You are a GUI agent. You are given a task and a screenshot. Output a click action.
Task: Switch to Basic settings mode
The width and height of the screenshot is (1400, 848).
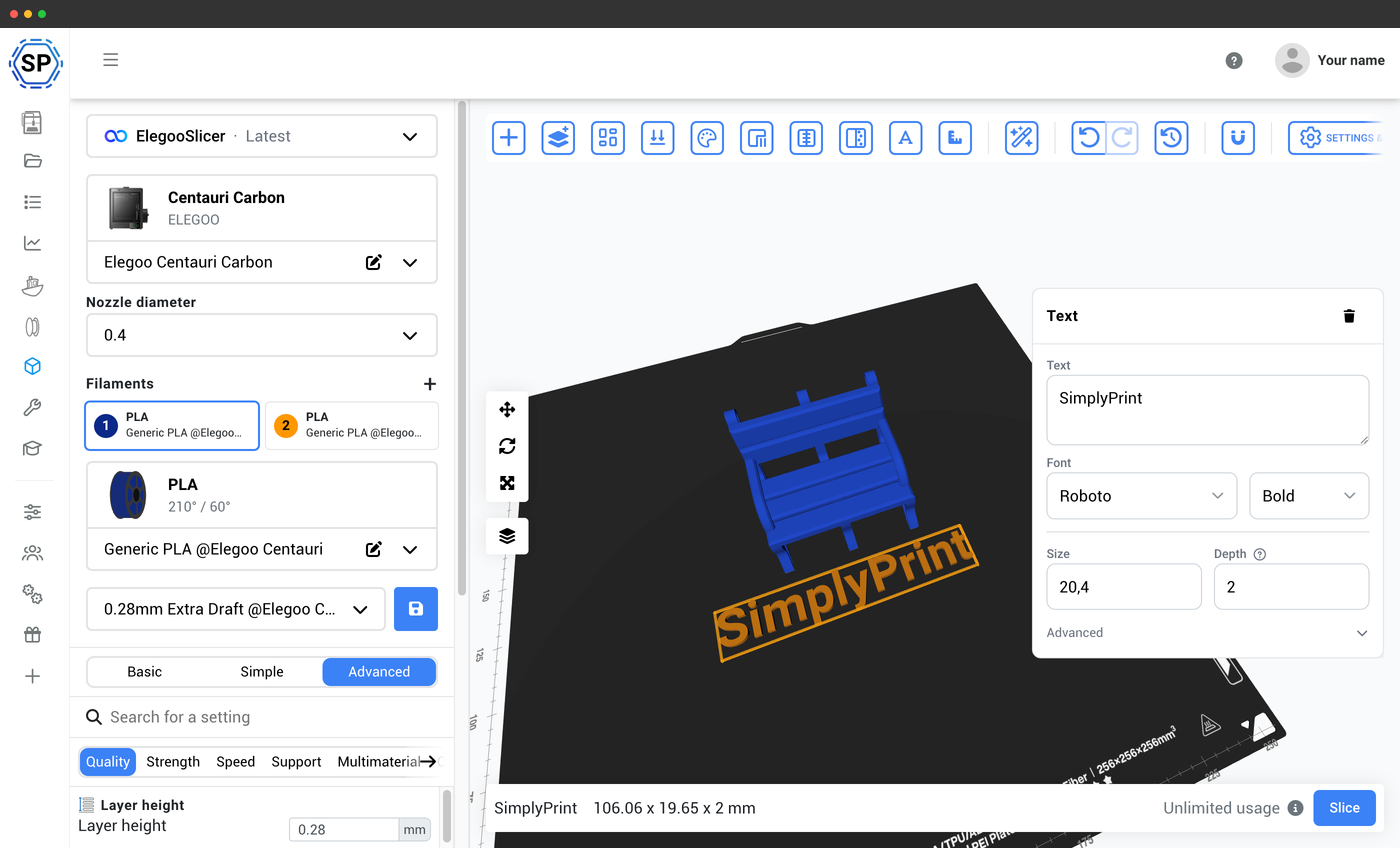(x=145, y=672)
